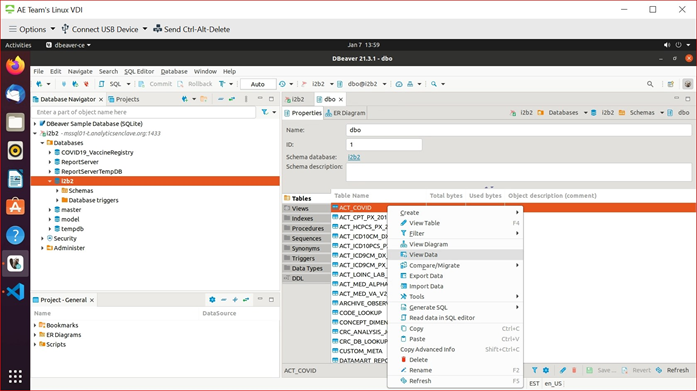Select the DDL side tab
The height and width of the screenshot is (391, 697).
pos(306,278)
